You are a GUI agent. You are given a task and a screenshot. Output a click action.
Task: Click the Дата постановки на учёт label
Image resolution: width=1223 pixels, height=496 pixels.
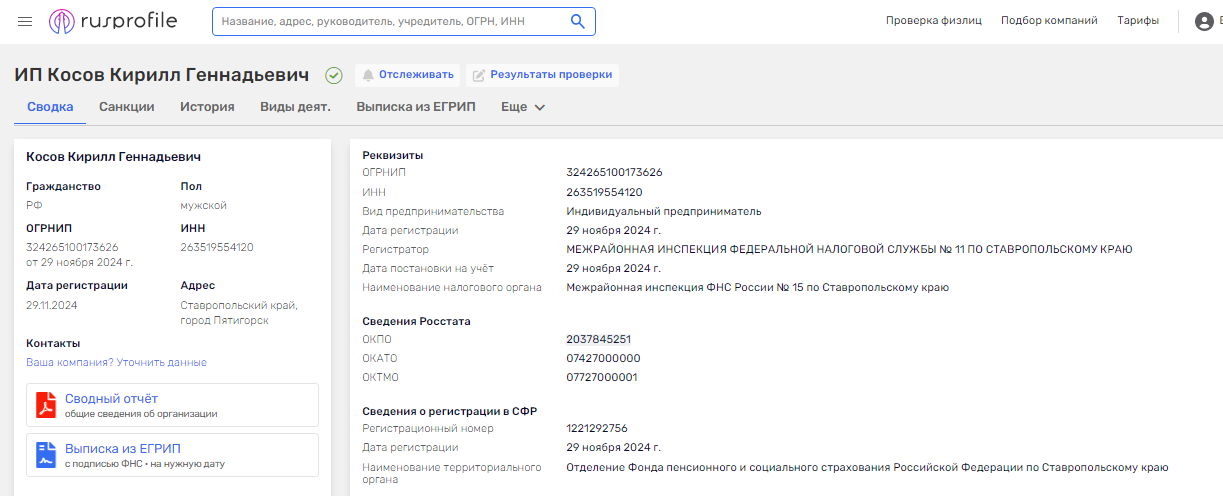click(428, 268)
